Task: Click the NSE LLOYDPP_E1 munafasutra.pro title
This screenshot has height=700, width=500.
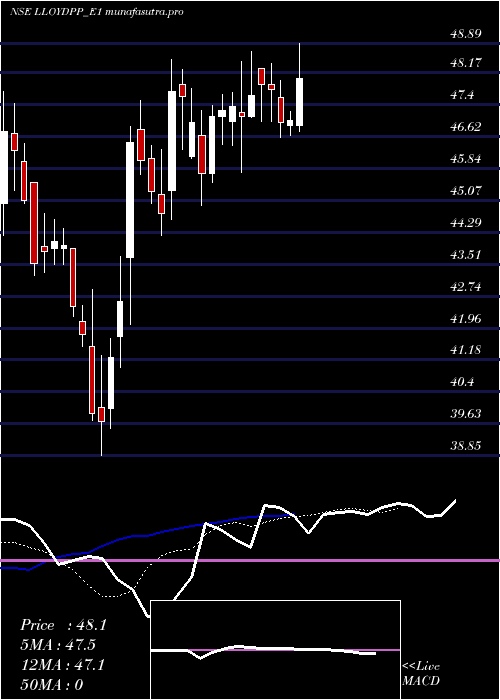Action: pyautogui.click(x=96, y=12)
